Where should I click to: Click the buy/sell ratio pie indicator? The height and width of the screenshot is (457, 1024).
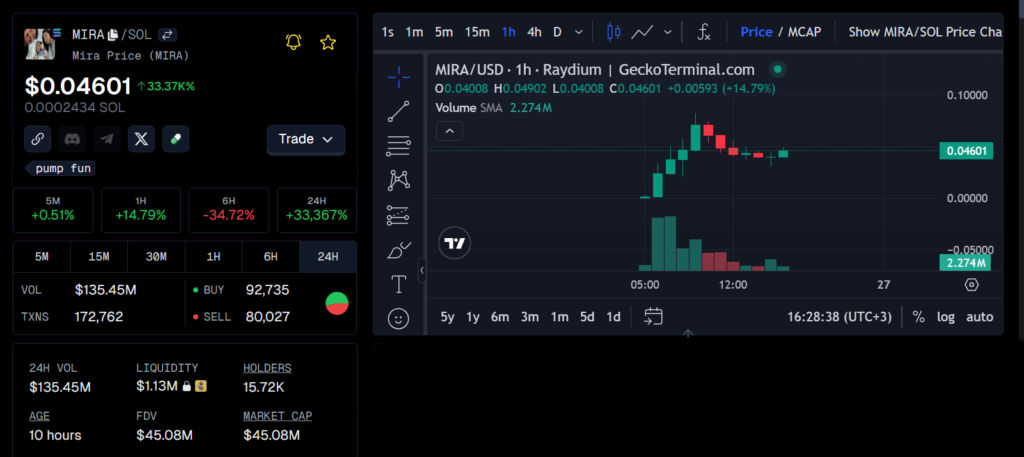click(x=337, y=304)
